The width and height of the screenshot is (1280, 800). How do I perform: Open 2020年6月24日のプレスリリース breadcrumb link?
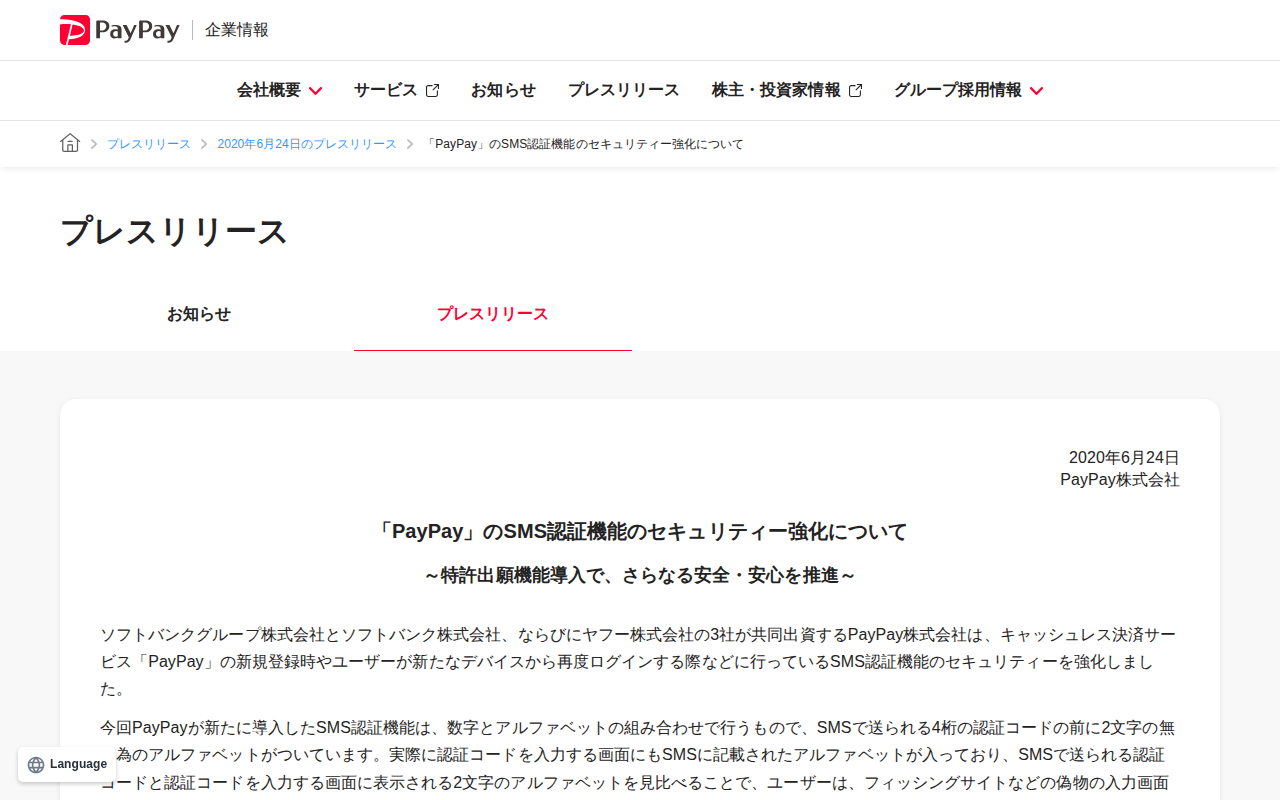(307, 144)
